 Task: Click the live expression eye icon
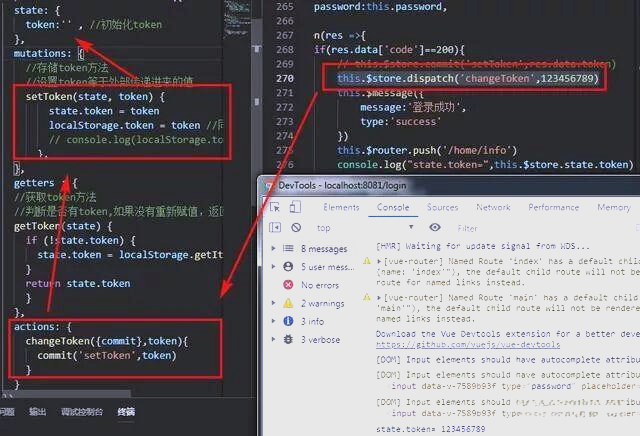pyautogui.click(x=435, y=227)
